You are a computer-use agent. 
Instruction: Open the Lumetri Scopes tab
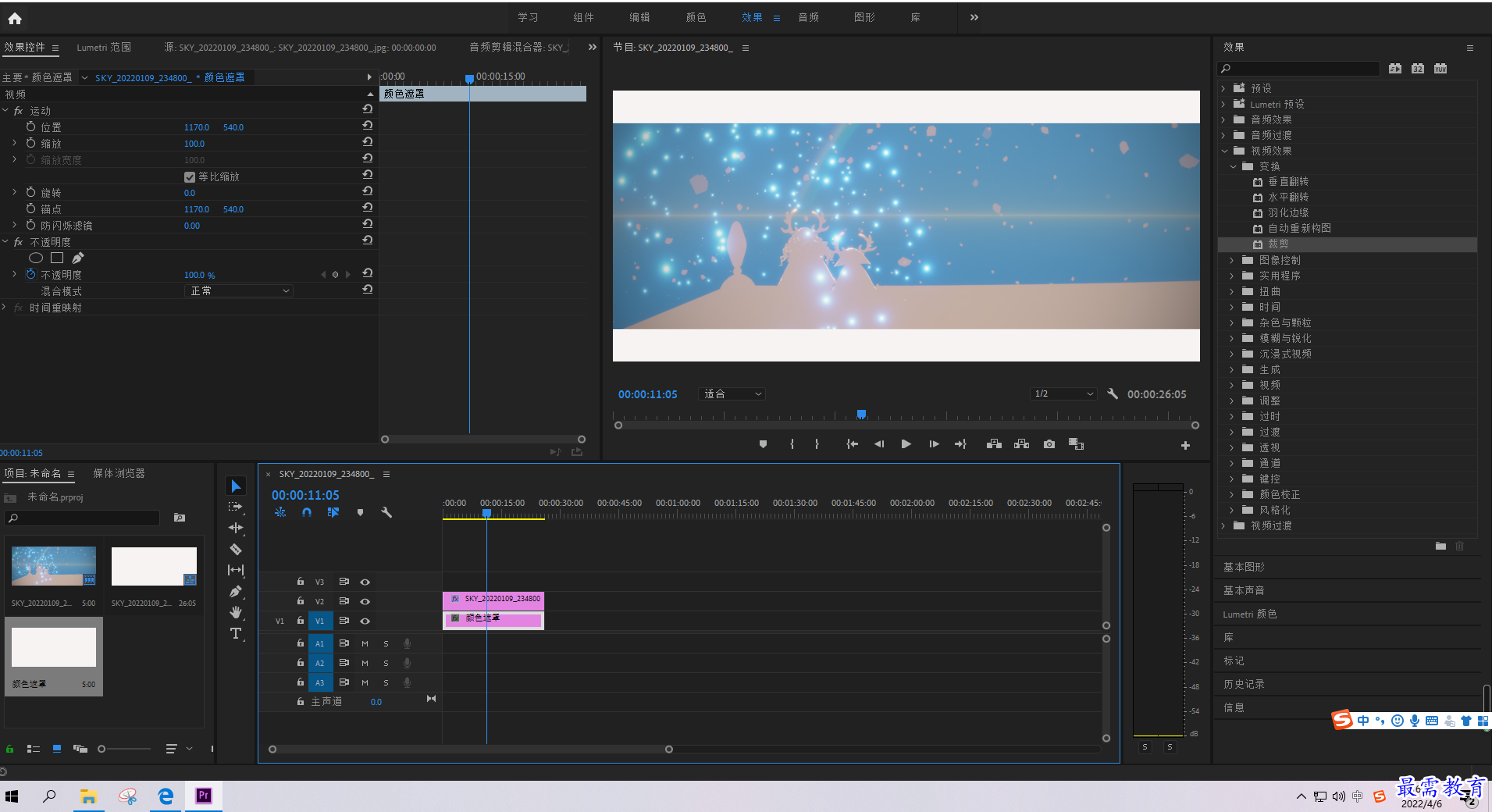point(104,48)
